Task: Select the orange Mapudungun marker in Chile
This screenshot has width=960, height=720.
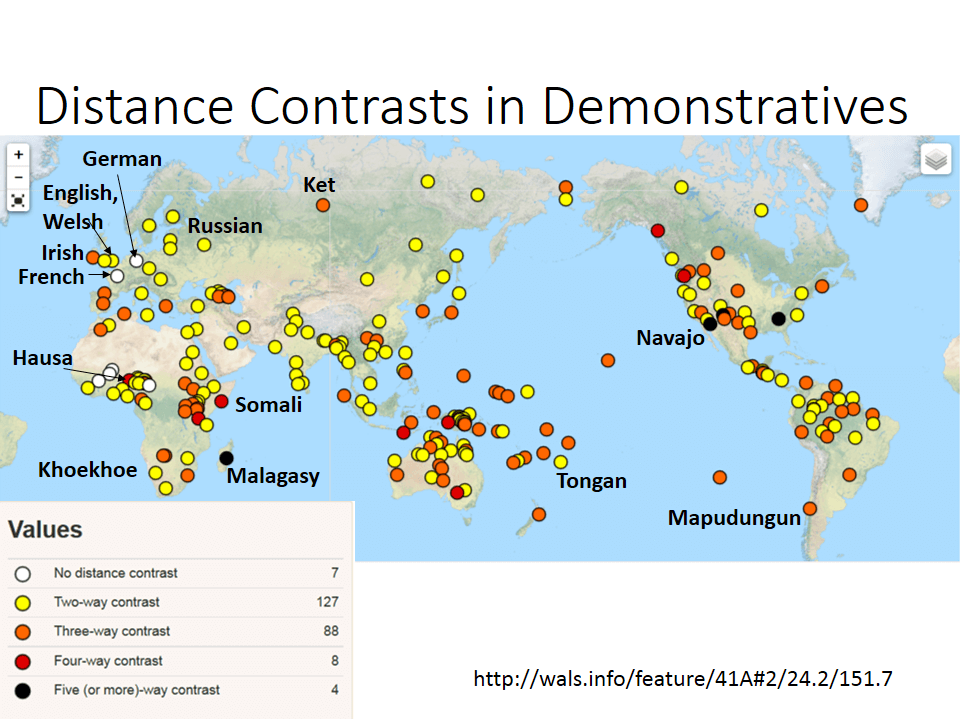Action: tap(810, 508)
